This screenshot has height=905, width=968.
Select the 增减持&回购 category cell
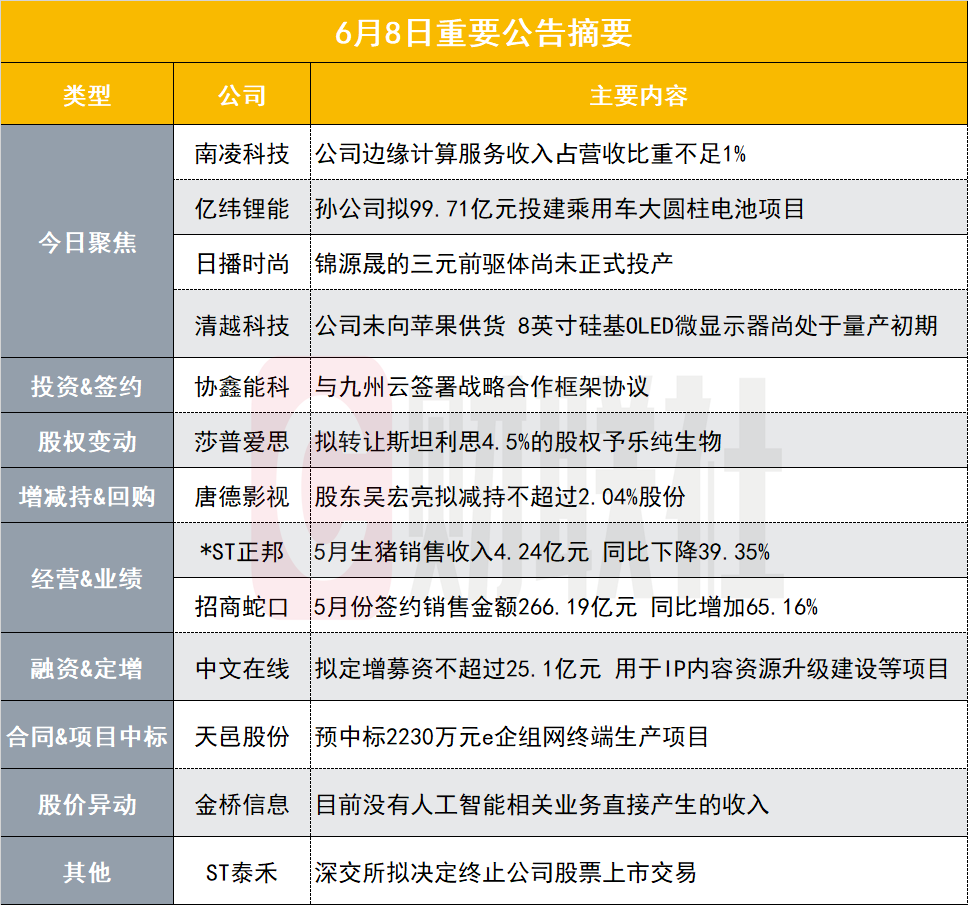pos(87,496)
